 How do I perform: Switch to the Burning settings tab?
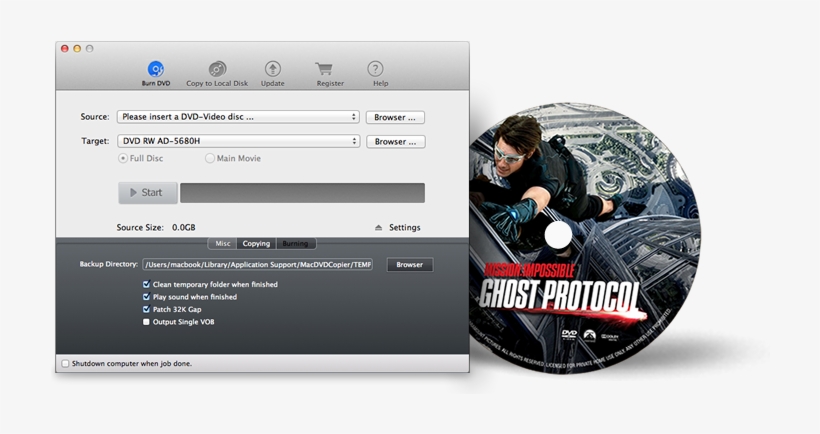[x=295, y=244]
